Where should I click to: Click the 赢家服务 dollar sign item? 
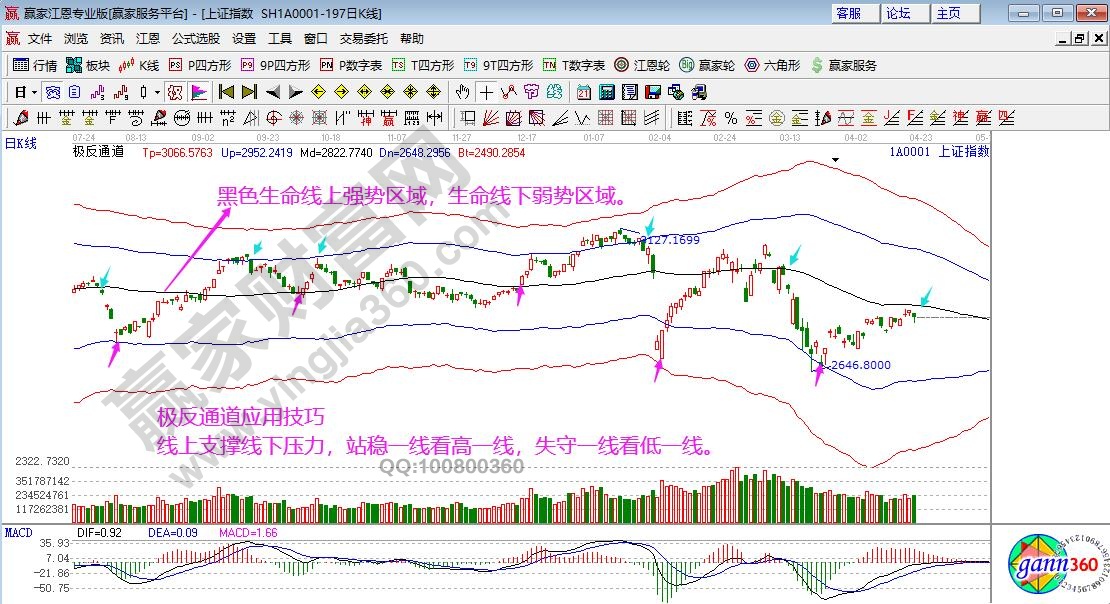click(x=844, y=65)
